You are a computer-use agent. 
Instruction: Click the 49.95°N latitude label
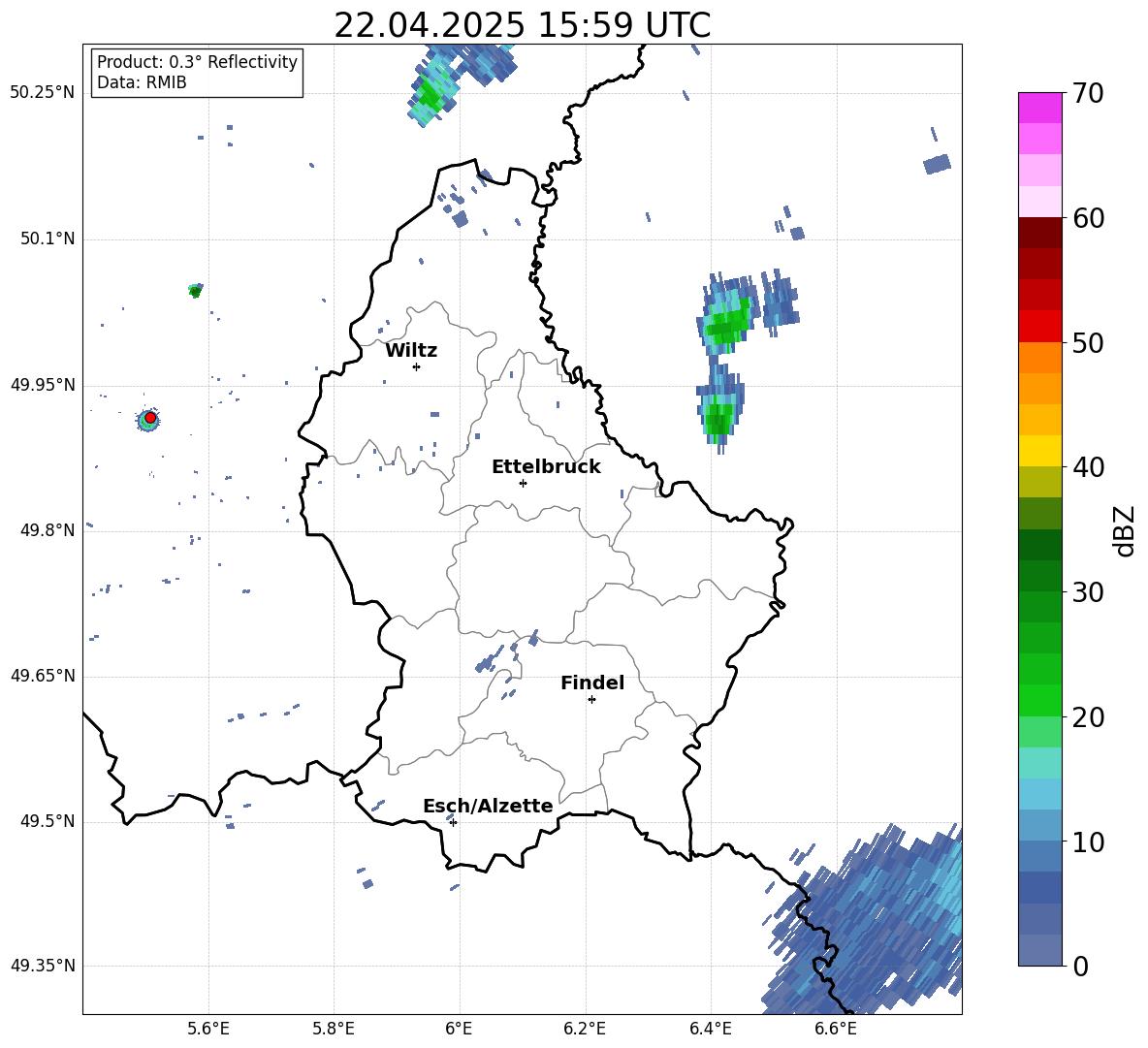43,384
